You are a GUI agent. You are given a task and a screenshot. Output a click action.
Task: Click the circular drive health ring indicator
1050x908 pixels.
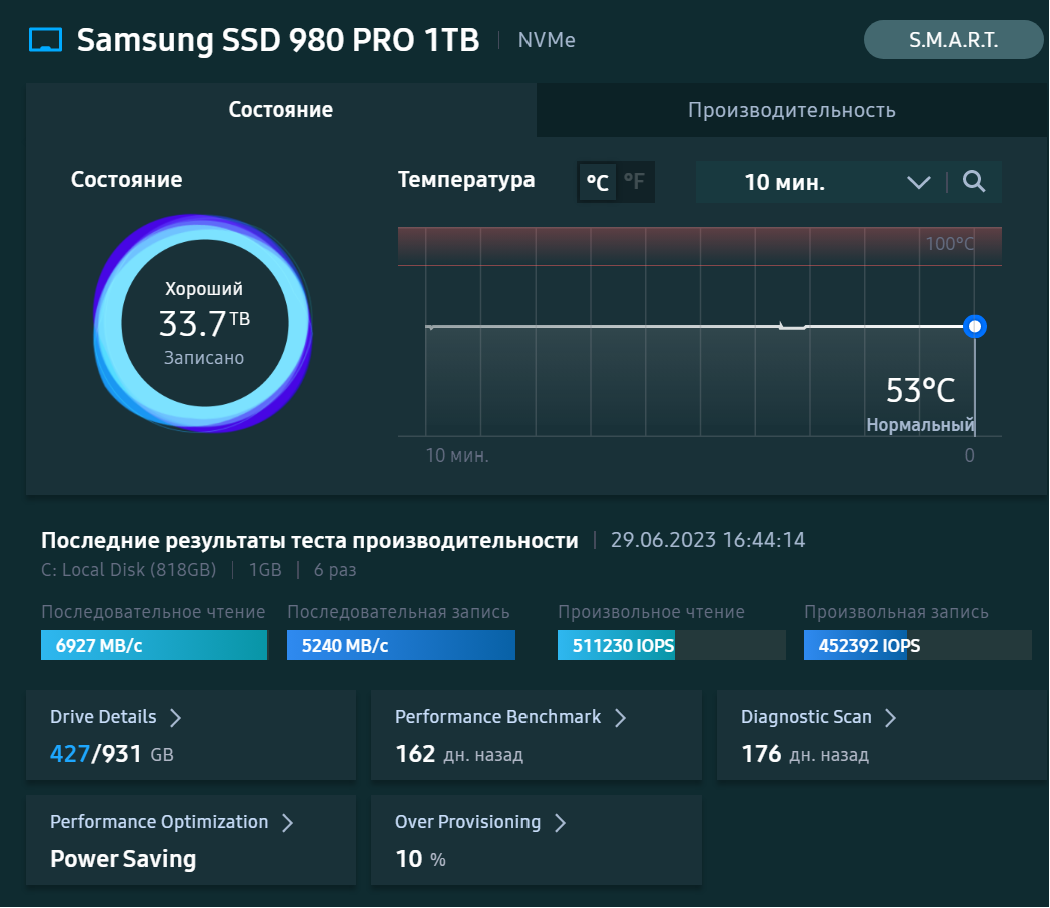coord(204,323)
